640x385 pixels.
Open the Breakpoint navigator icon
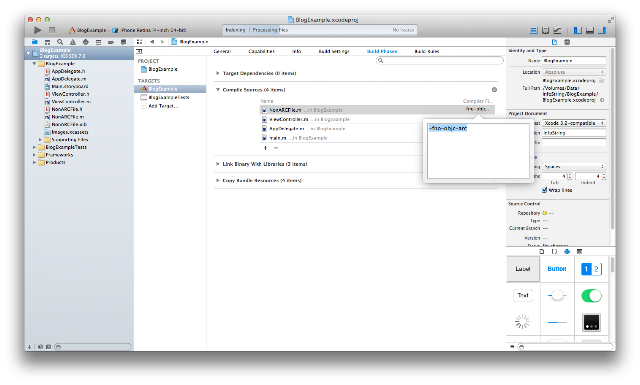[111, 42]
